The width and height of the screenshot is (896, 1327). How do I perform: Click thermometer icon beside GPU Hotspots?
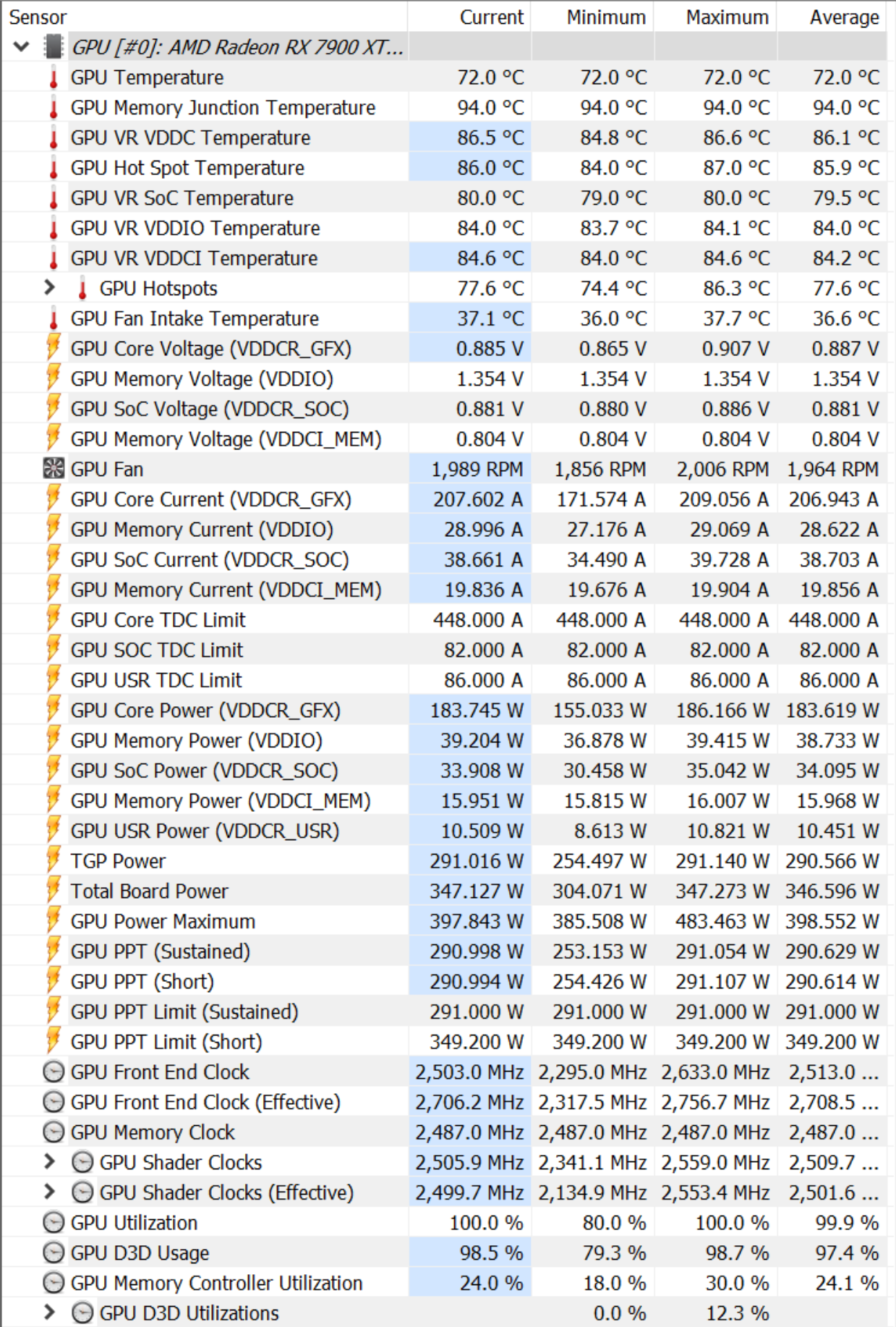[82, 288]
